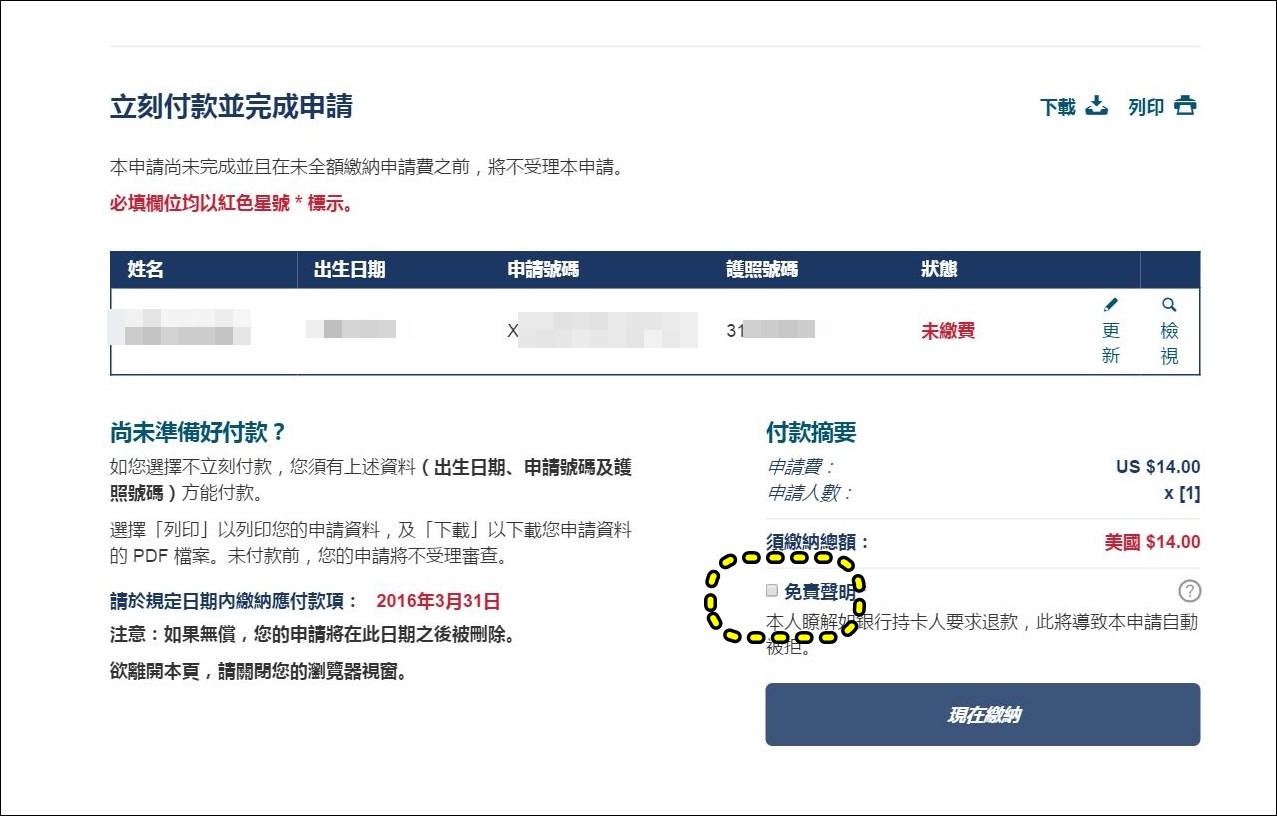The width and height of the screenshot is (1277, 816).
Task: Click the US $14.00 application fee value
Action: (1158, 467)
